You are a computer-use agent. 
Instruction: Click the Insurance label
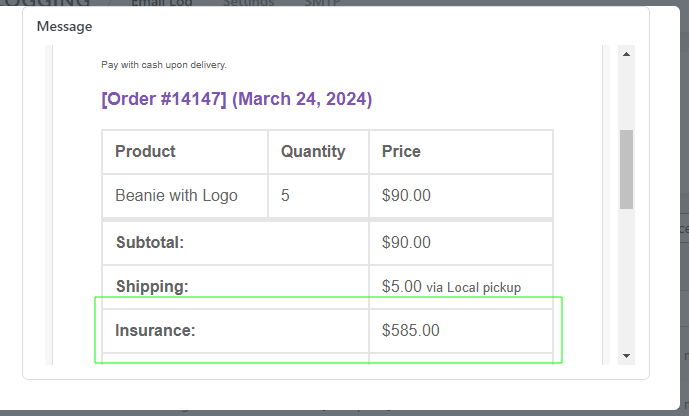point(155,330)
